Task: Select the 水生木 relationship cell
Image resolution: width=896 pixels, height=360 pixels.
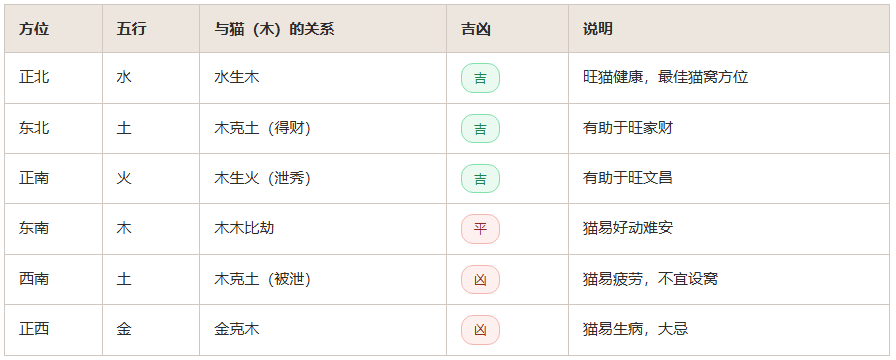Action: [323, 78]
